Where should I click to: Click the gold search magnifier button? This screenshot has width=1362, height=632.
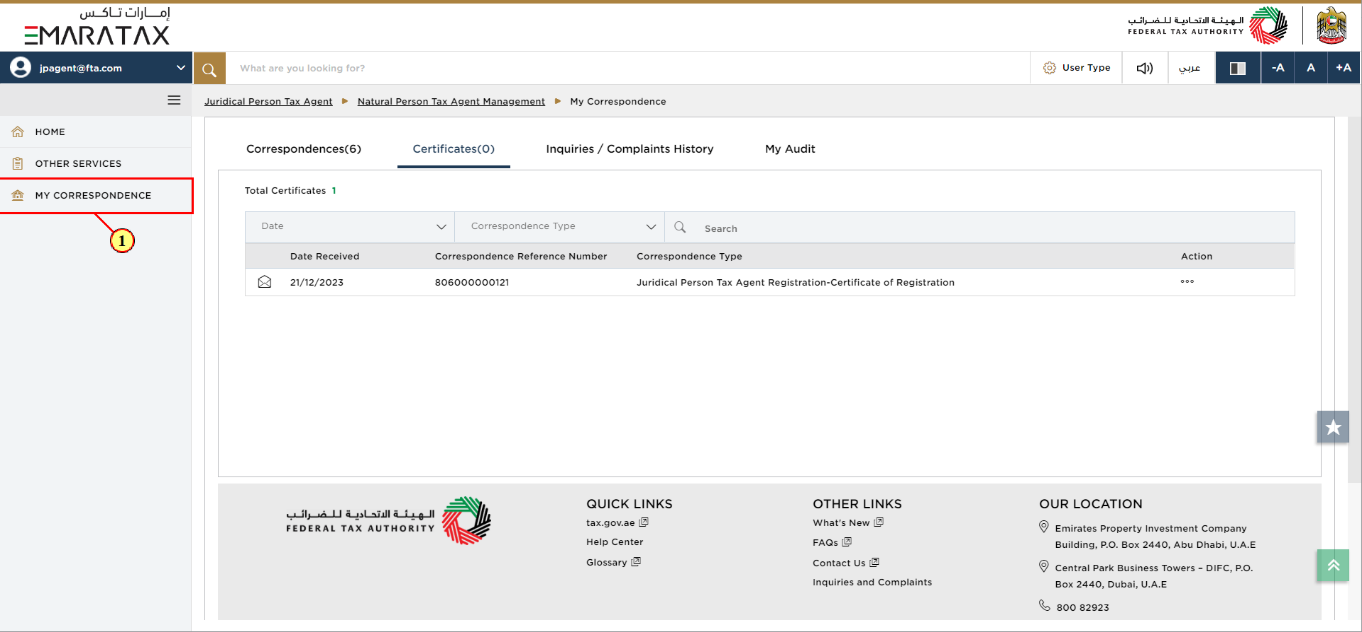click(x=209, y=68)
